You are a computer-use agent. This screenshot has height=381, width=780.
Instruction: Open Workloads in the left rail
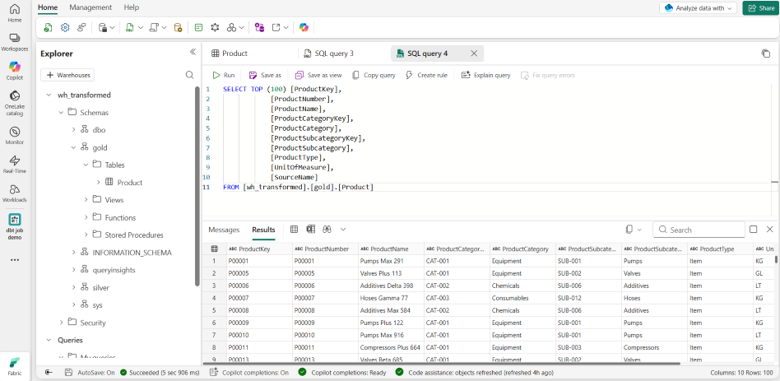pyautogui.click(x=15, y=193)
